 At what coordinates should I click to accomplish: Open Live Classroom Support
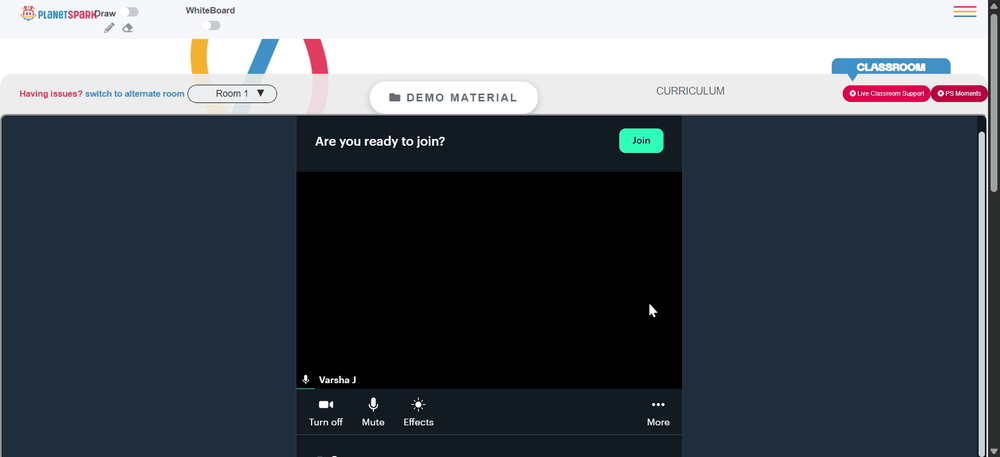click(x=886, y=94)
